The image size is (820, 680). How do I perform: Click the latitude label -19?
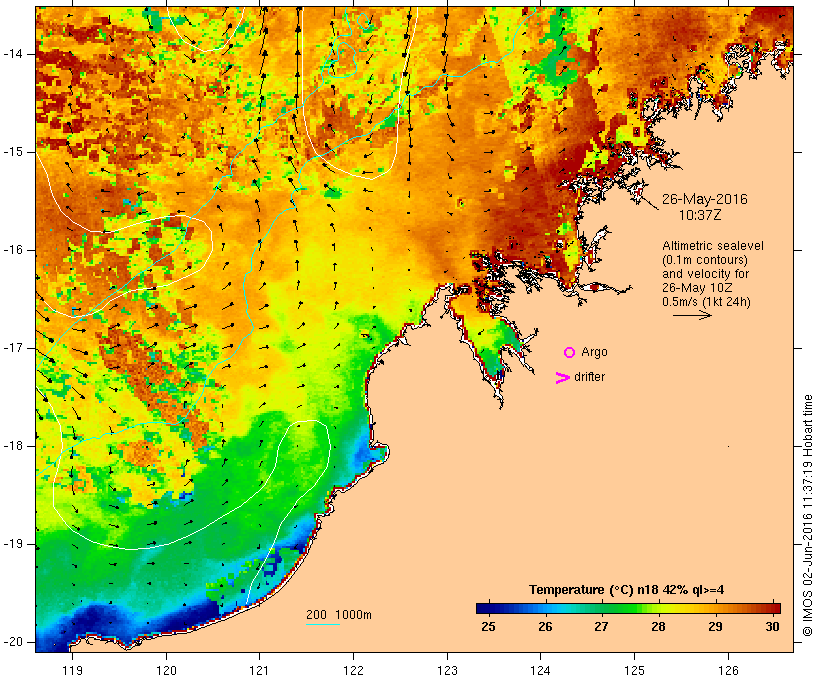pos(12,544)
